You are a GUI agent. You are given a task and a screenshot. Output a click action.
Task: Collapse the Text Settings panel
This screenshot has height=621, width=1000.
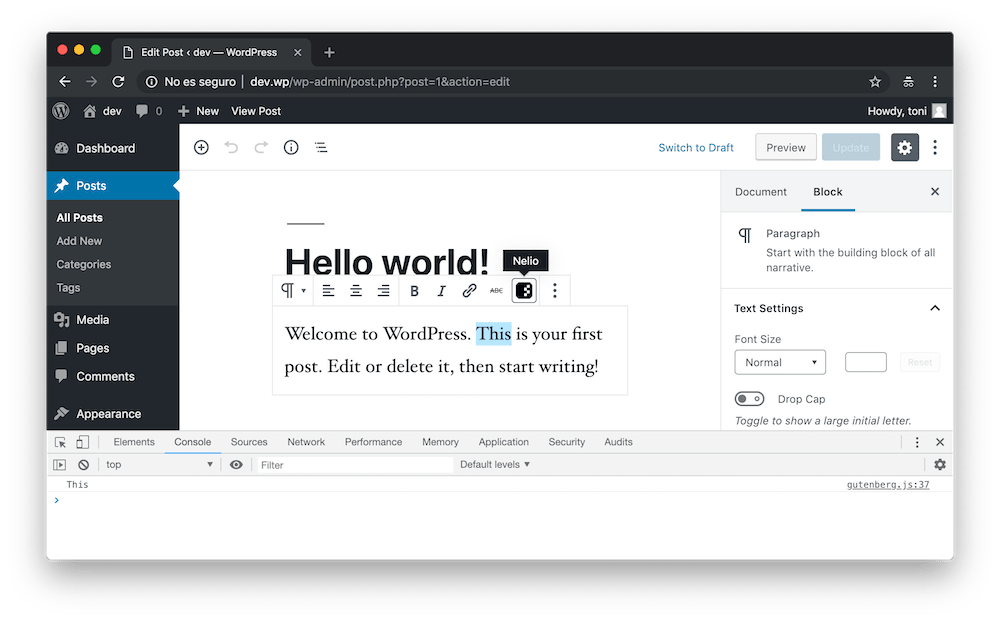(x=935, y=308)
